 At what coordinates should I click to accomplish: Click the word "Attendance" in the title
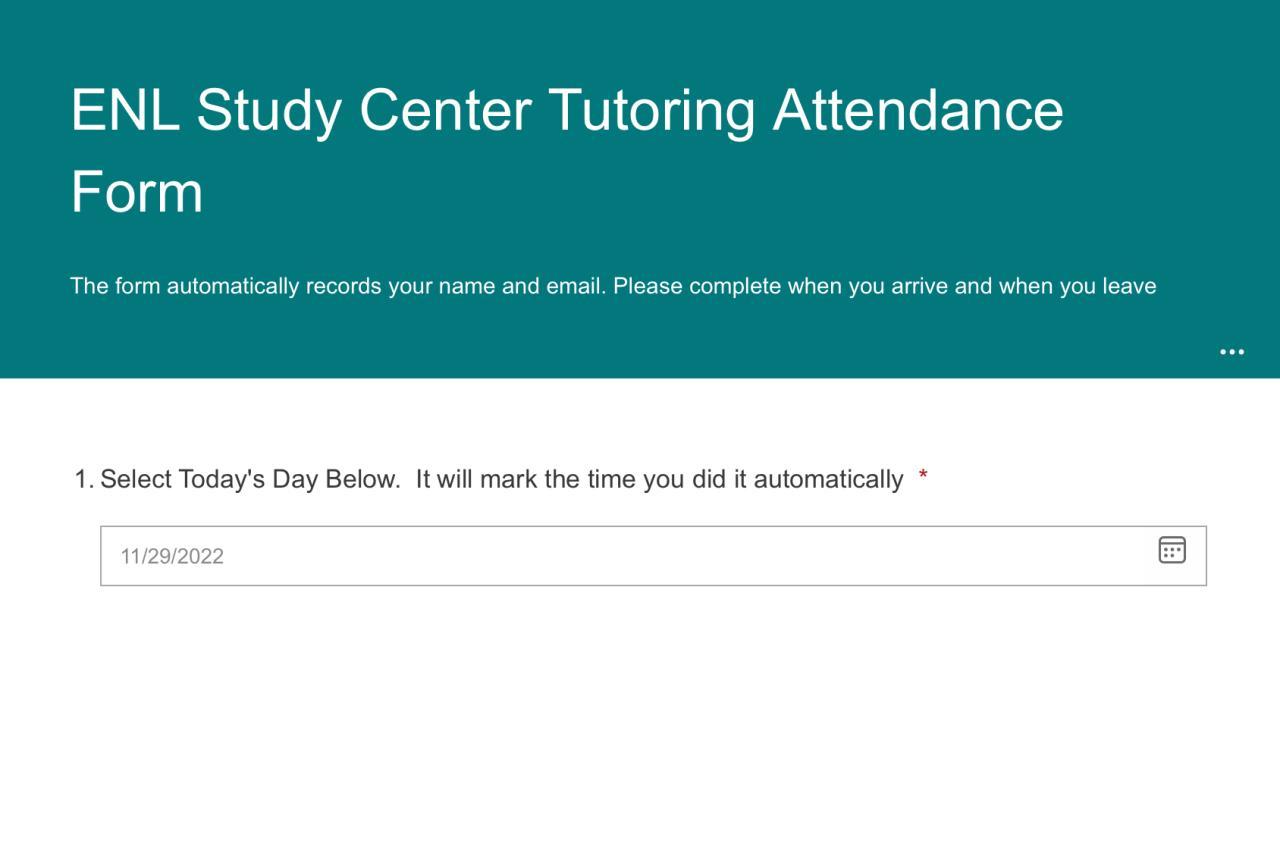pos(917,110)
